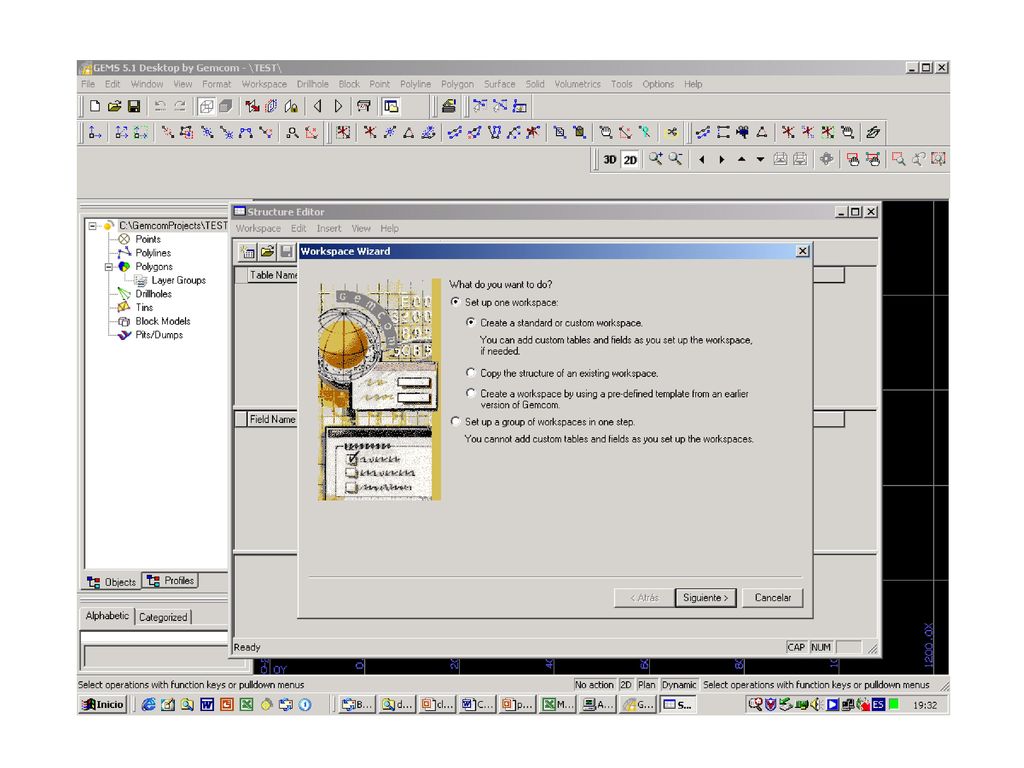This screenshot has height=768, width=1024.
Task: Open the Windows Inicio start button
Action: pyautogui.click(x=102, y=705)
